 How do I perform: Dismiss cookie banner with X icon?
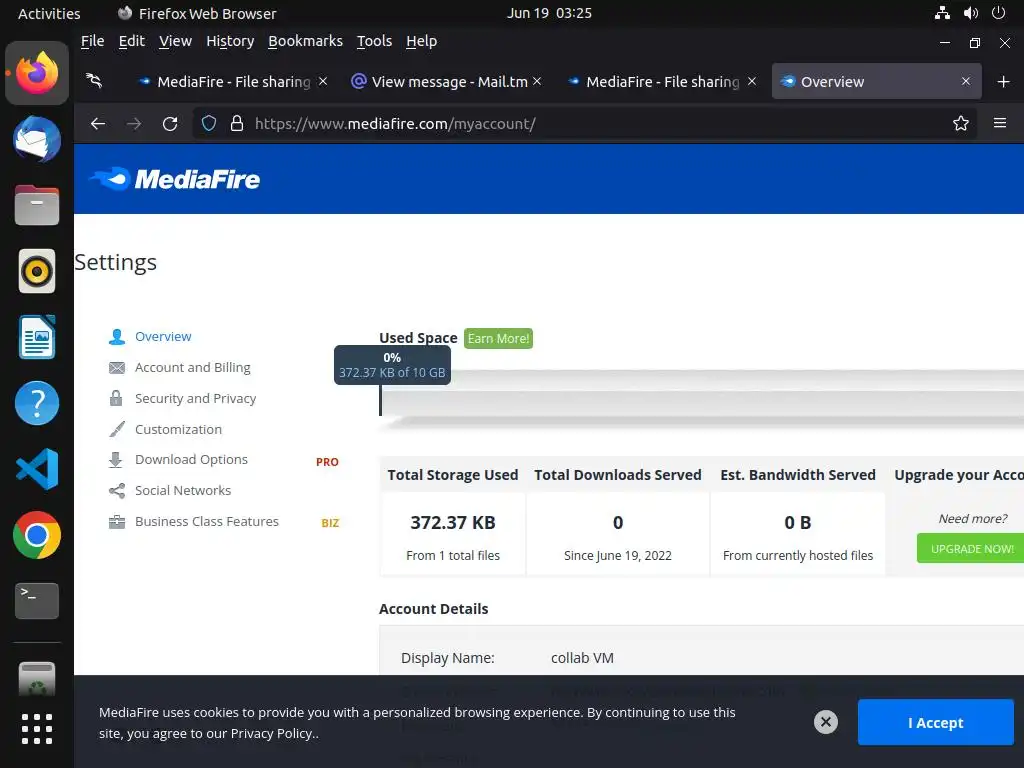(x=825, y=722)
